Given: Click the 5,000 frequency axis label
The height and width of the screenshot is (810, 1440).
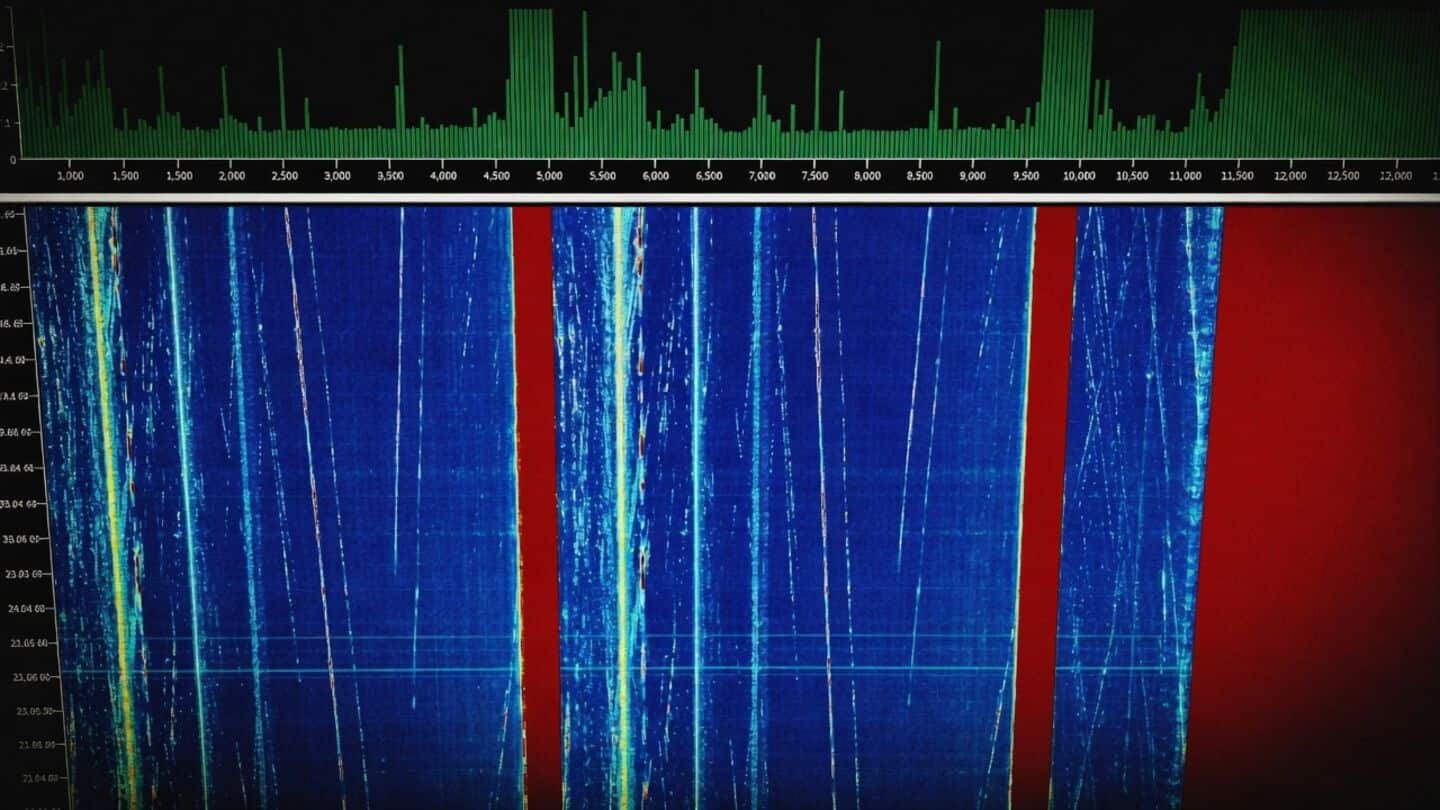Looking at the screenshot, I should point(549,176).
